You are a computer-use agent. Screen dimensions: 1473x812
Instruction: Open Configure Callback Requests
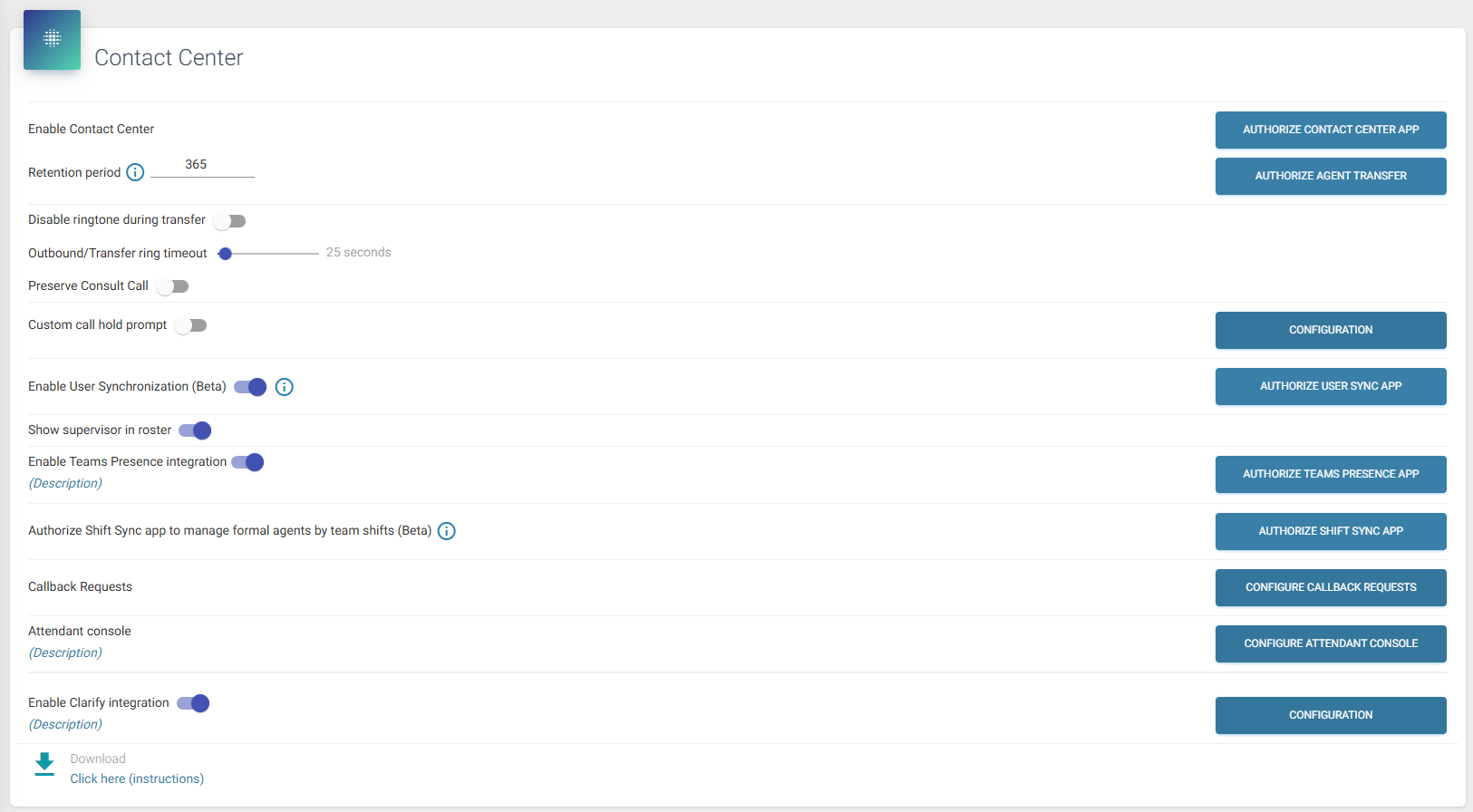(x=1330, y=587)
